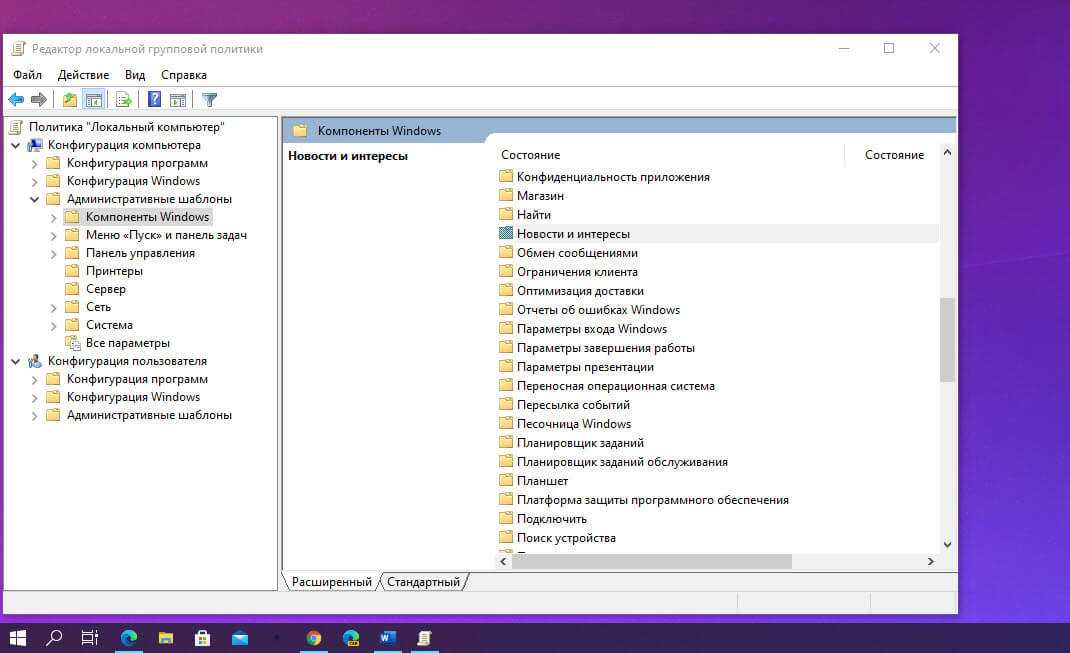Image resolution: width=1070 pixels, height=653 pixels.
Task: Switch to Стандартный tab
Action: tap(423, 582)
